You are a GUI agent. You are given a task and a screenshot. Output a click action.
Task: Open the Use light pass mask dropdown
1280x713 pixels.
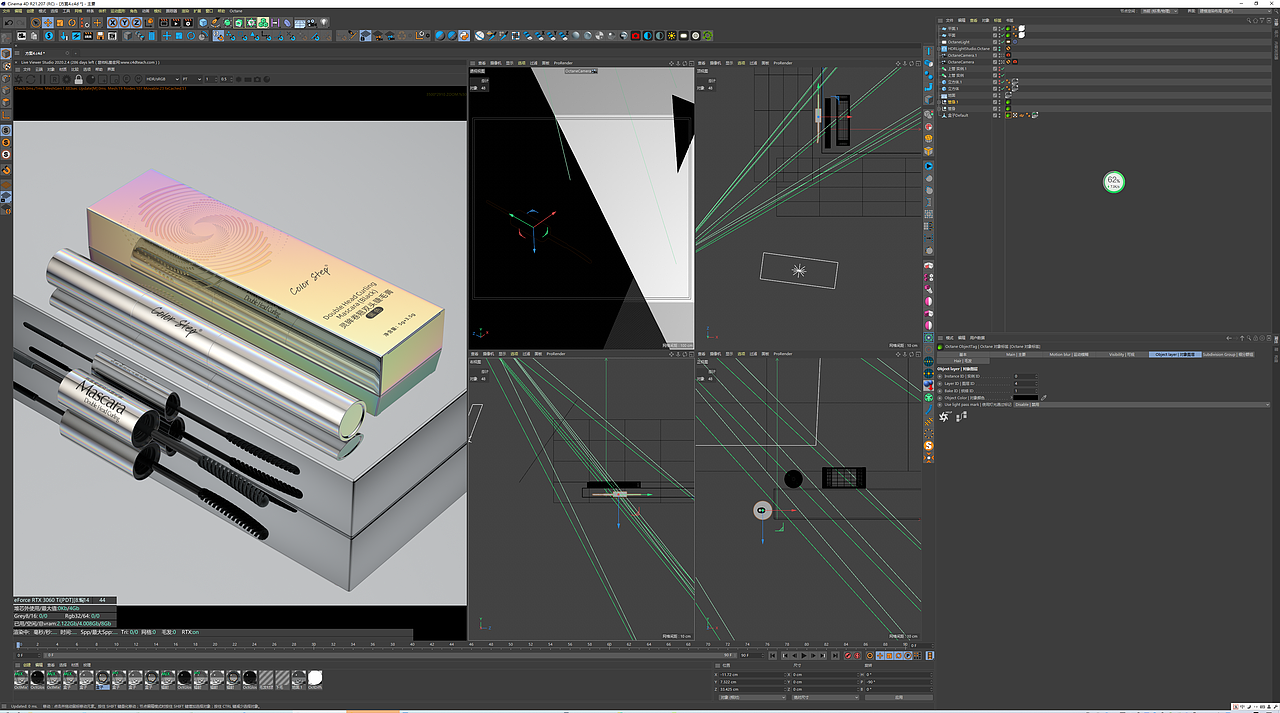pos(1142,404)
